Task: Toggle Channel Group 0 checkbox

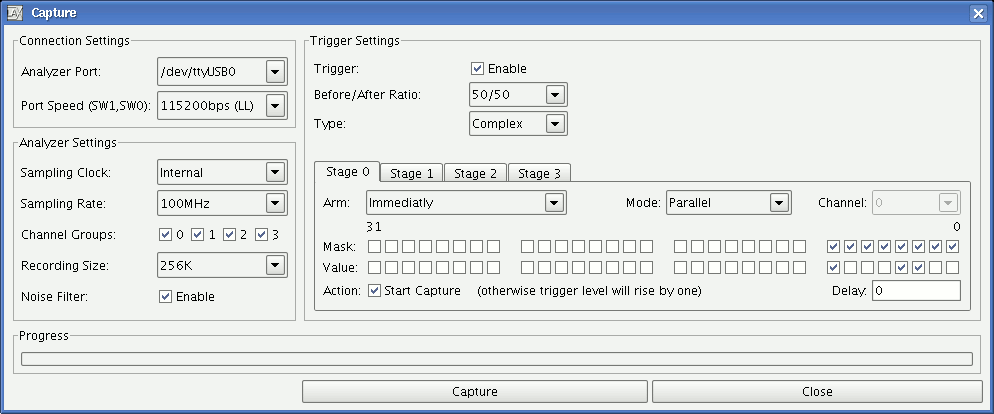Action: pos(165,235)
